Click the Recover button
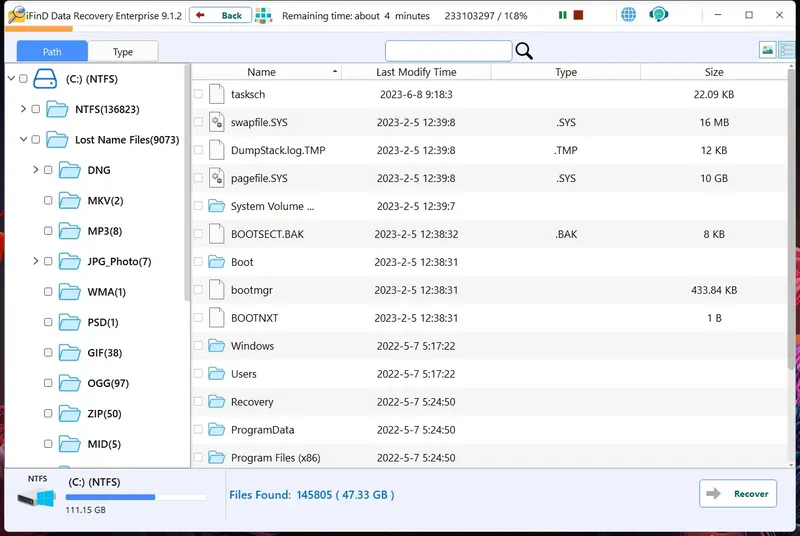The height and width of the screenshot is (536, 800). tap(738, 493)
